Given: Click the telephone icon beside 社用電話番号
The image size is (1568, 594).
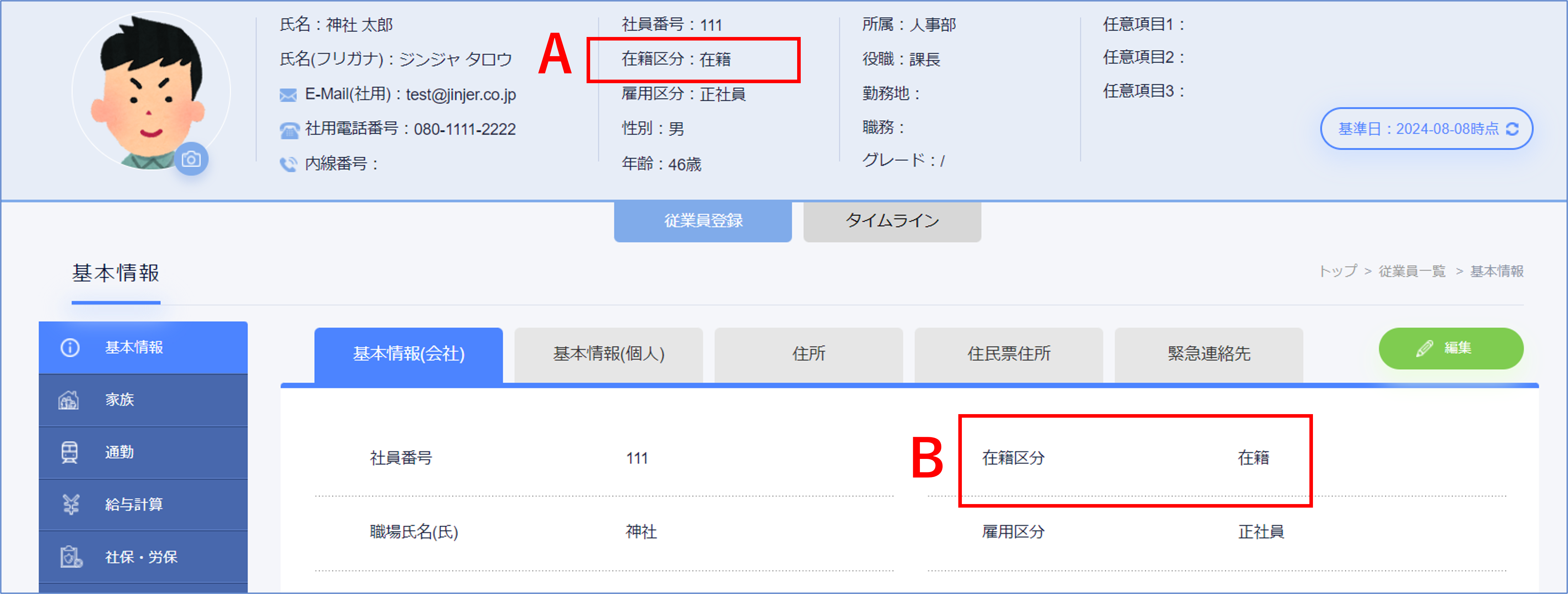Looking at the screenshot, I should point(289,129).
